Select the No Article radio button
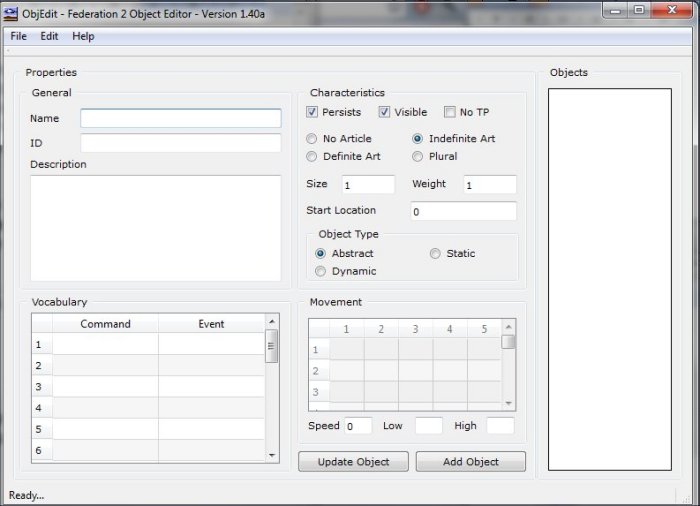The image size is (700, 506). tap(312, 138)
